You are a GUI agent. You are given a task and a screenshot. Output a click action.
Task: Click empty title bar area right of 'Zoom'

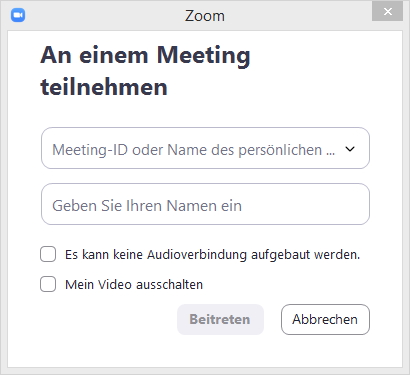pyautogui.click(x=297, y=15)
